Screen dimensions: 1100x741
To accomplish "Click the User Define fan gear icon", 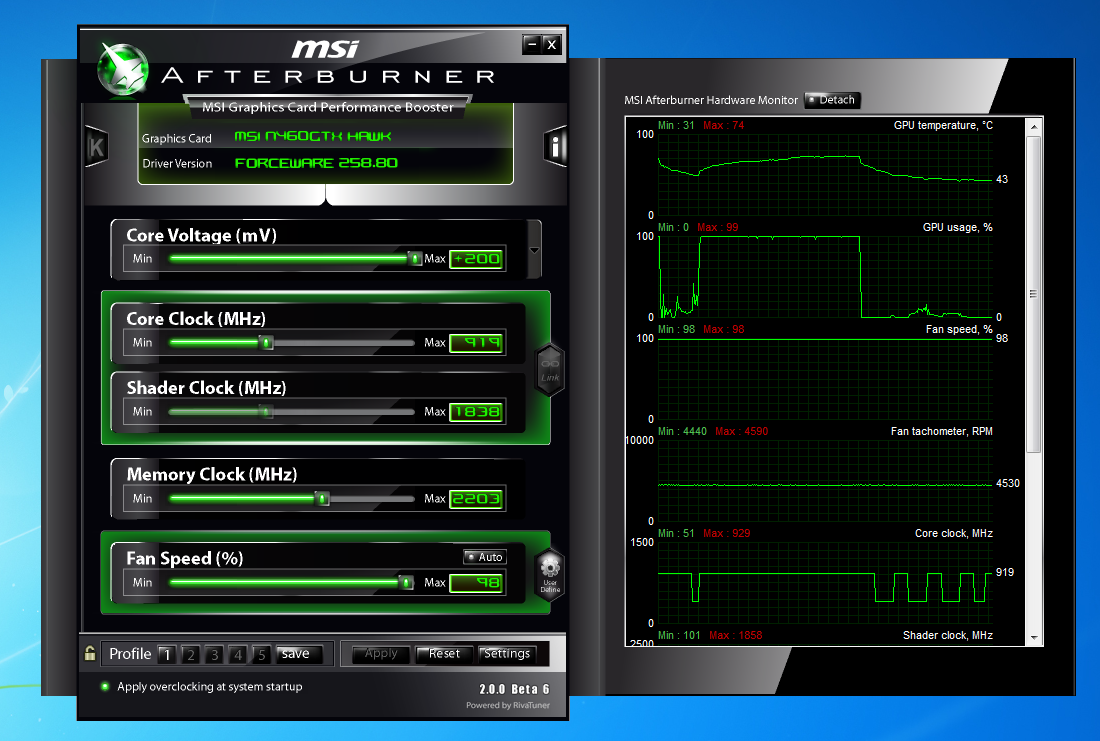I will tap(550, 574).
